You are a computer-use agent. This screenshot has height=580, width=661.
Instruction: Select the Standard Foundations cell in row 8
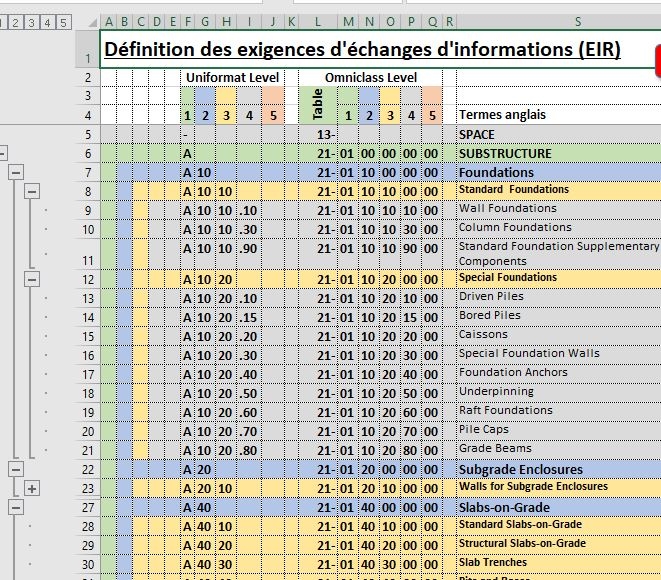point(559,191)
